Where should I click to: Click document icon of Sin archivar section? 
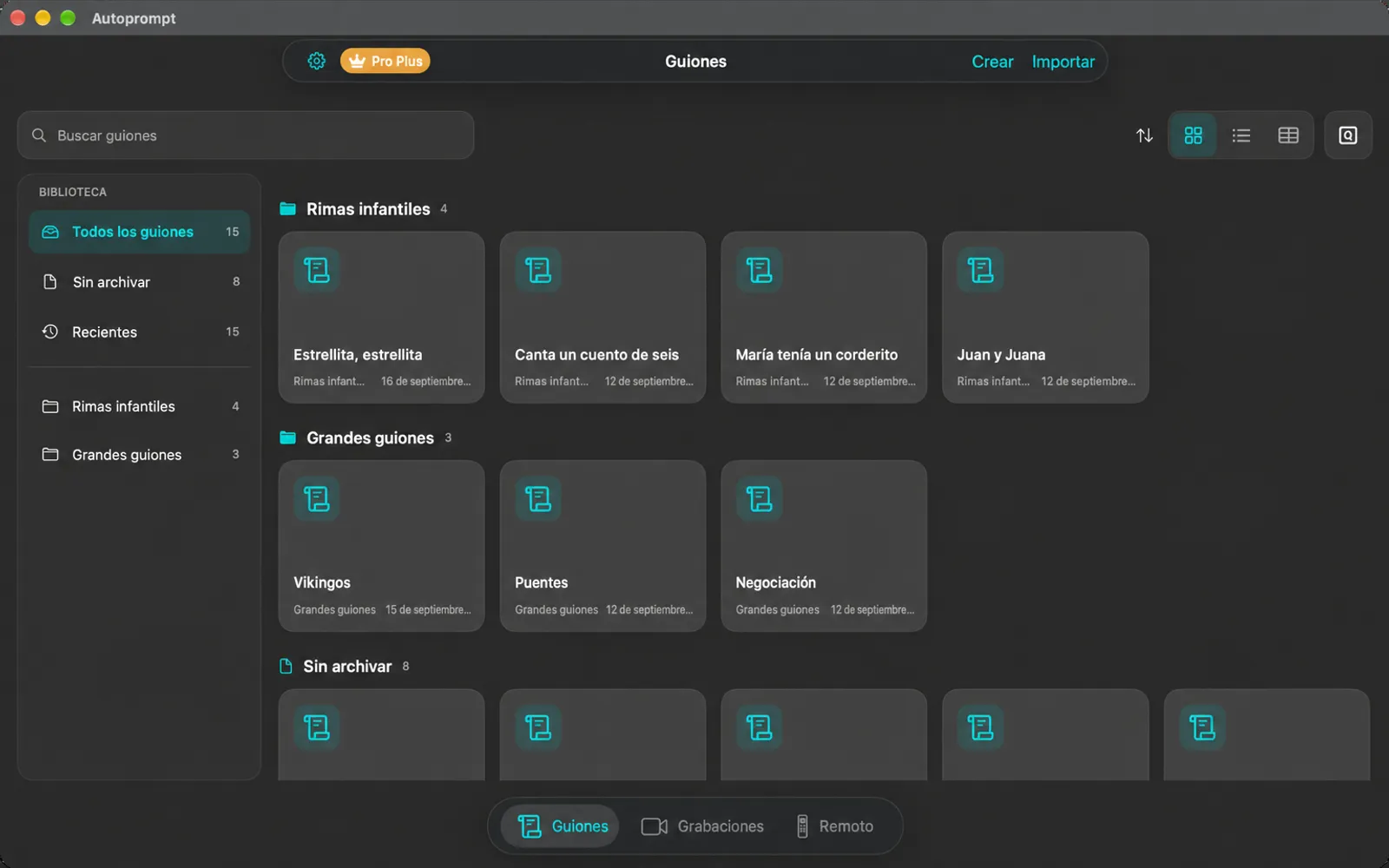[286, 667]
